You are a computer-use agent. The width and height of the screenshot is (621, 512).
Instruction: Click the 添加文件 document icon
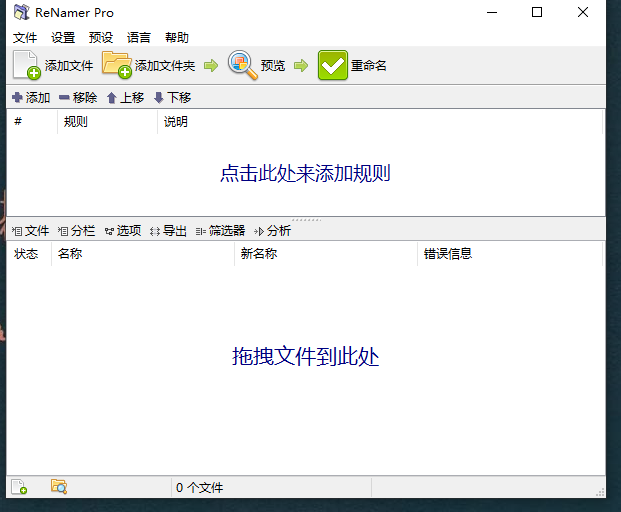point(26,65)
